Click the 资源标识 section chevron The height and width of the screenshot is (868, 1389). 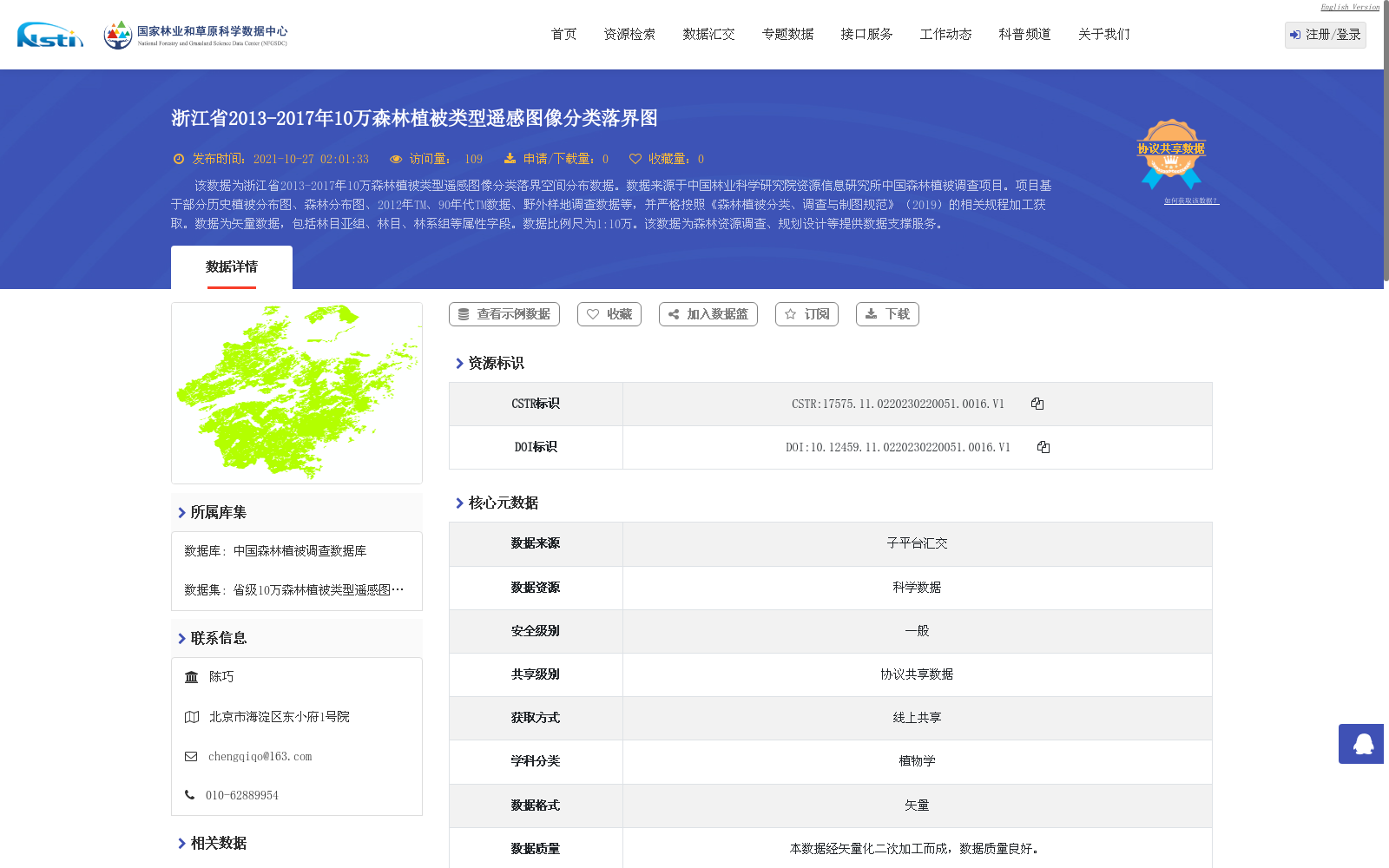tap(460, 364)
